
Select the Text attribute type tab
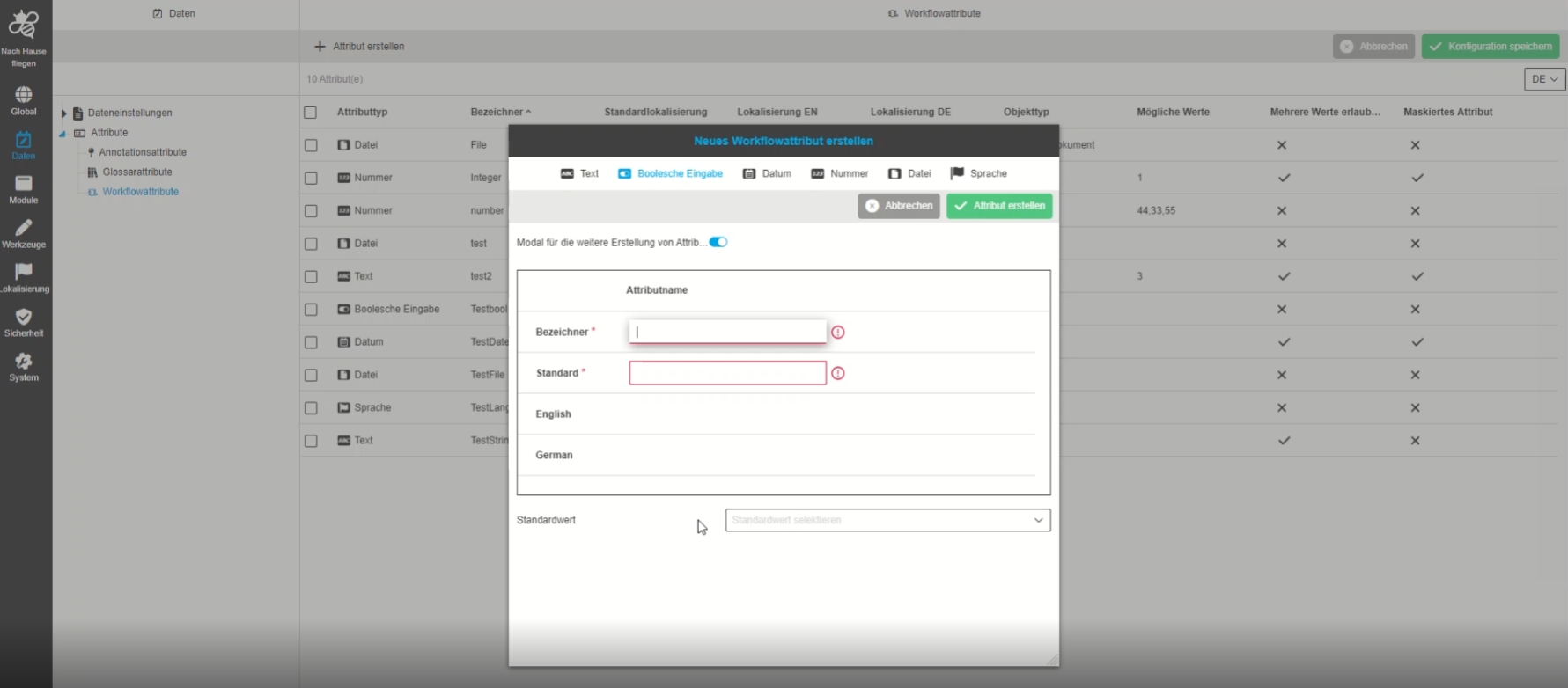[579, 174]
